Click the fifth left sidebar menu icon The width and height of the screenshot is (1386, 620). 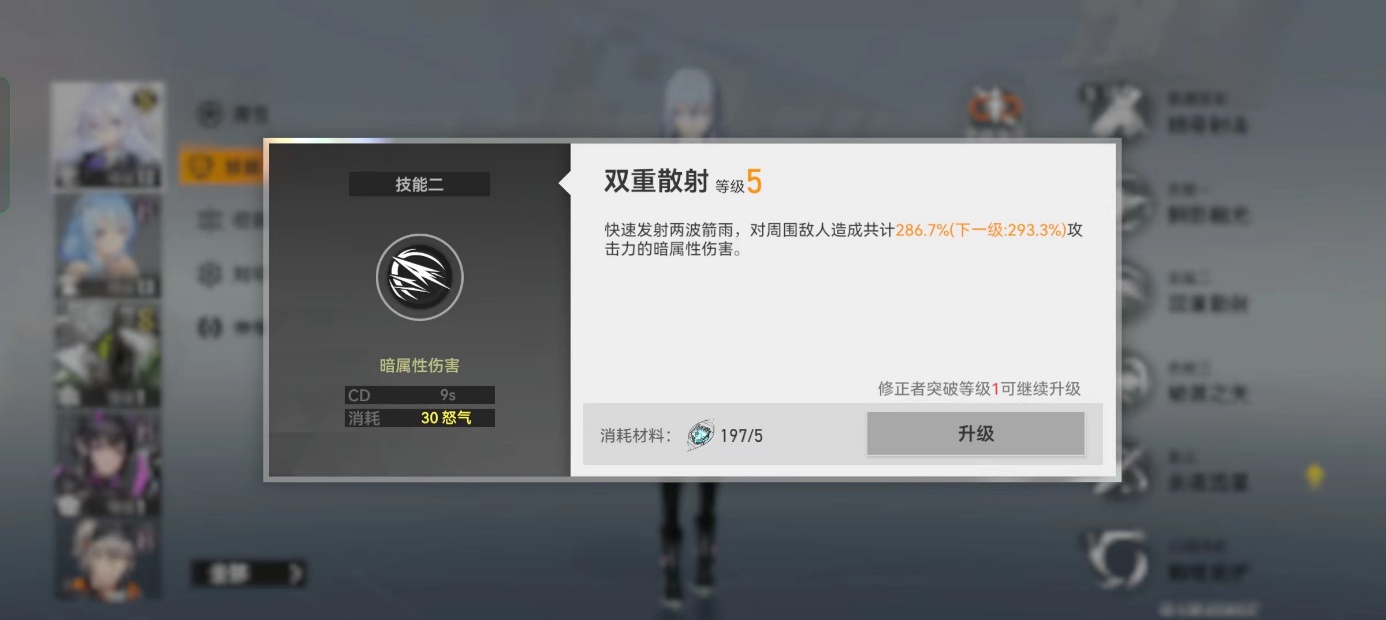(x=209, y=327)
